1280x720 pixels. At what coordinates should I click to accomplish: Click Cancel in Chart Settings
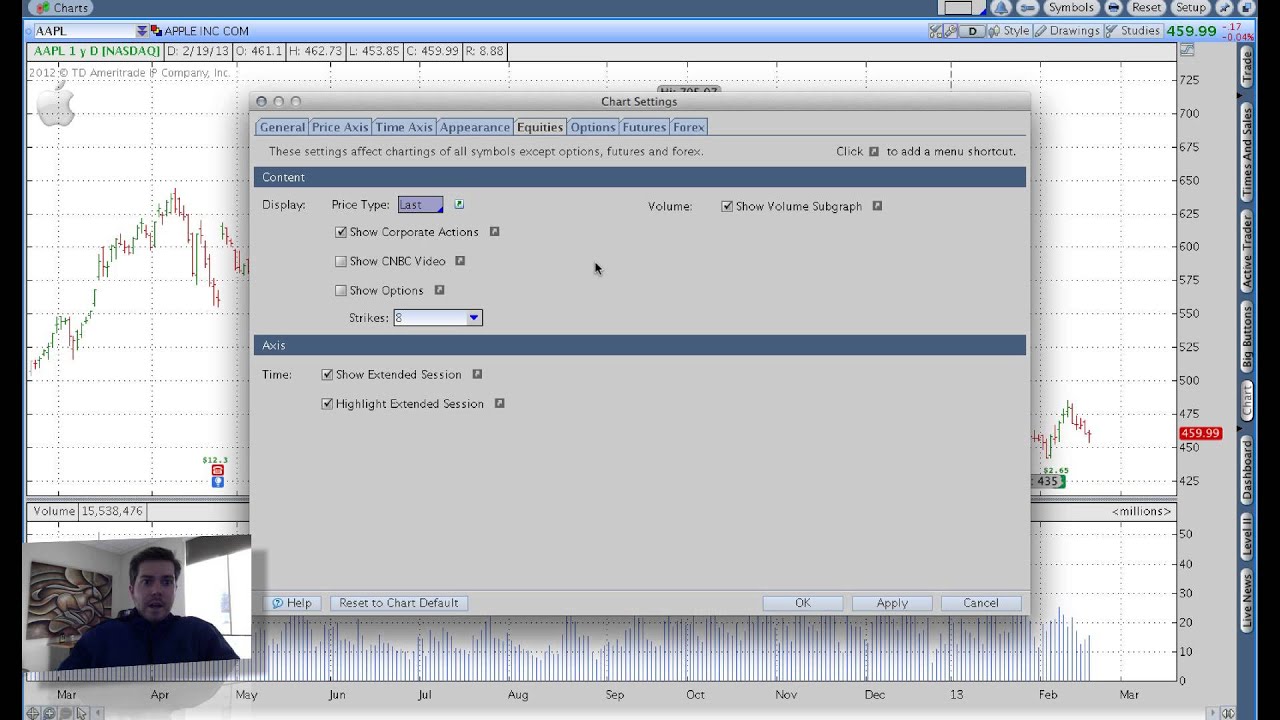point(981,603)
